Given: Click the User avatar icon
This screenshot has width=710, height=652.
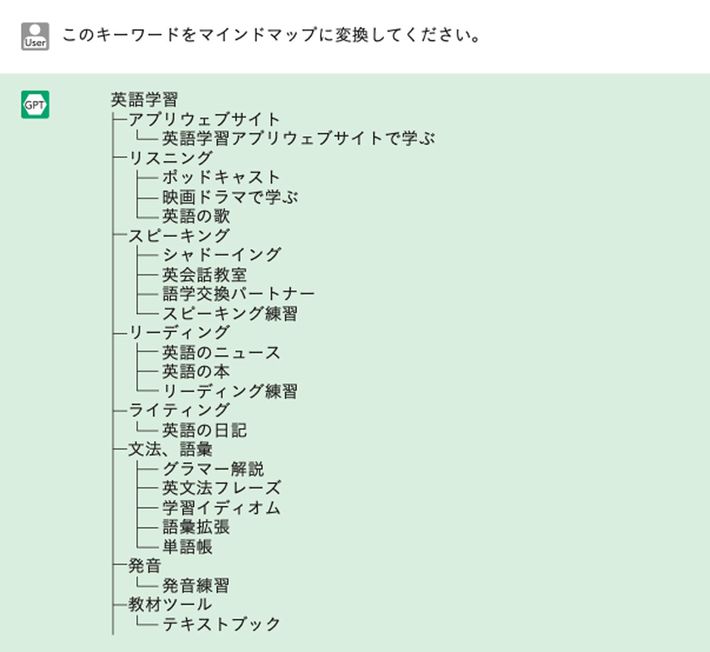Looking at the screenshot, I should pos(34,36).
